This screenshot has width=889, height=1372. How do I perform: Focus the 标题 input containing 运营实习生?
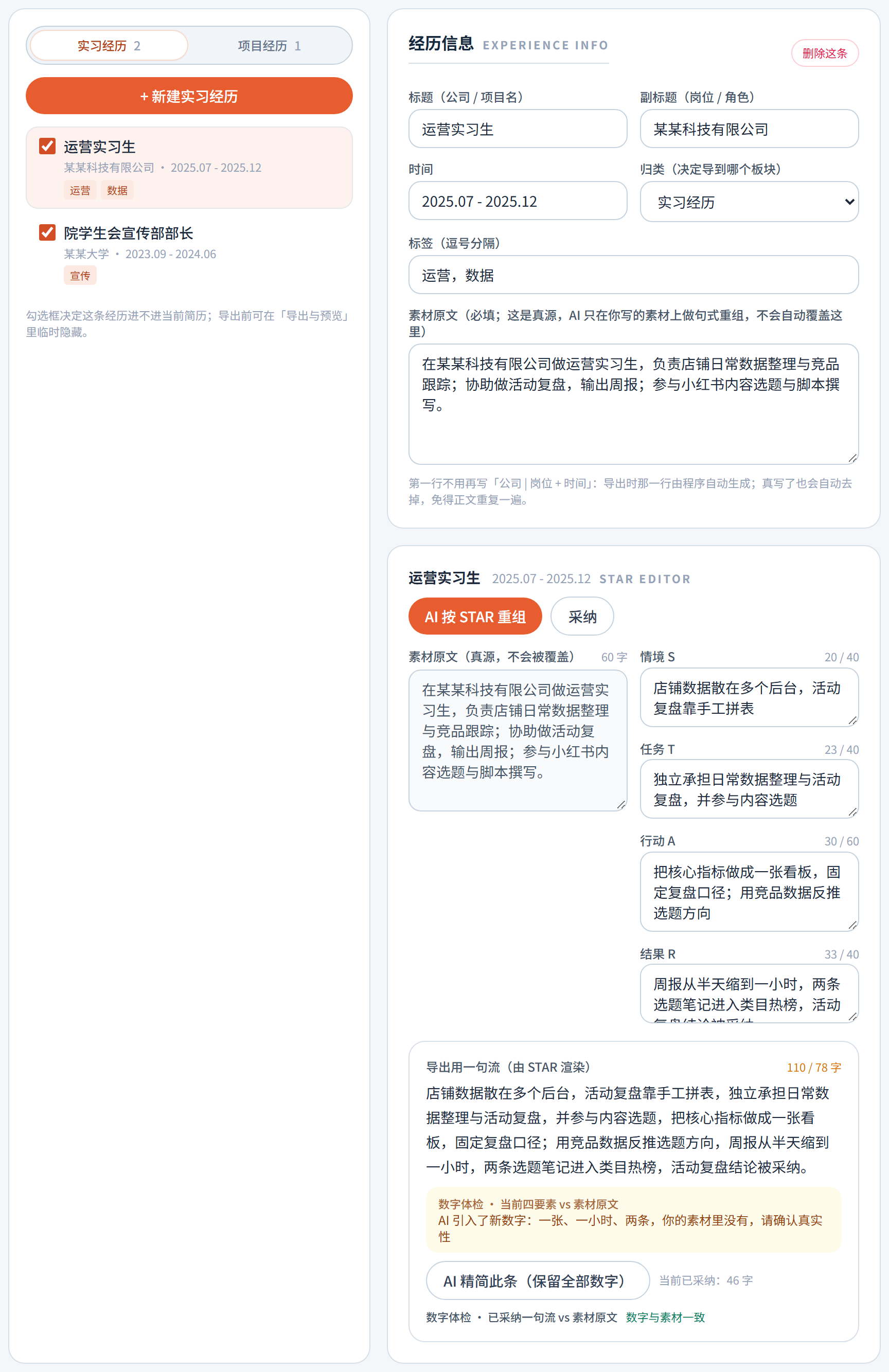518,129
